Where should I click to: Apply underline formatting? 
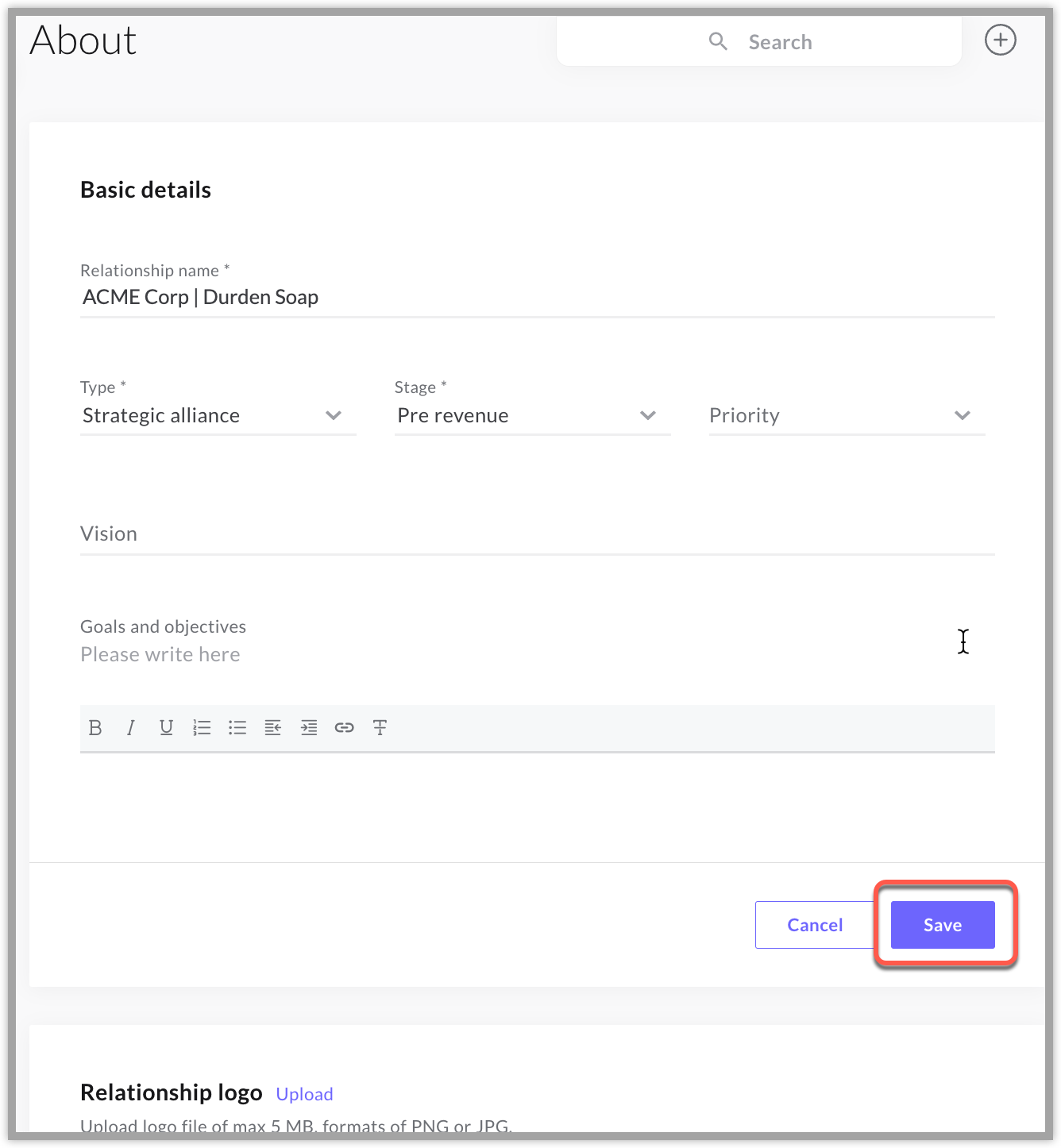coord(166,727)
